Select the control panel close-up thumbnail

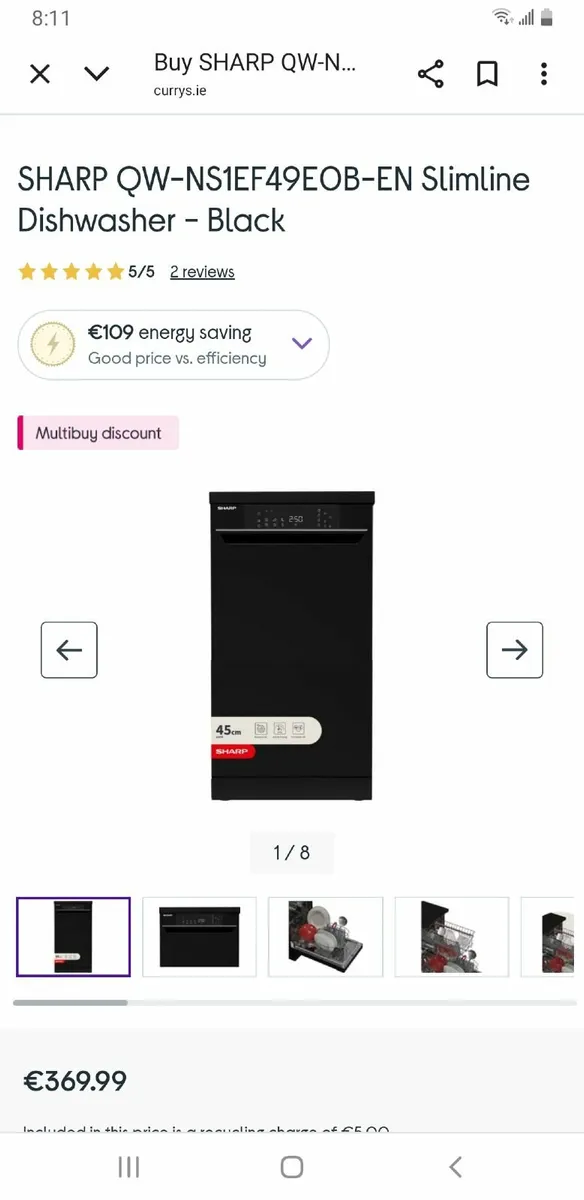point(199,937)
